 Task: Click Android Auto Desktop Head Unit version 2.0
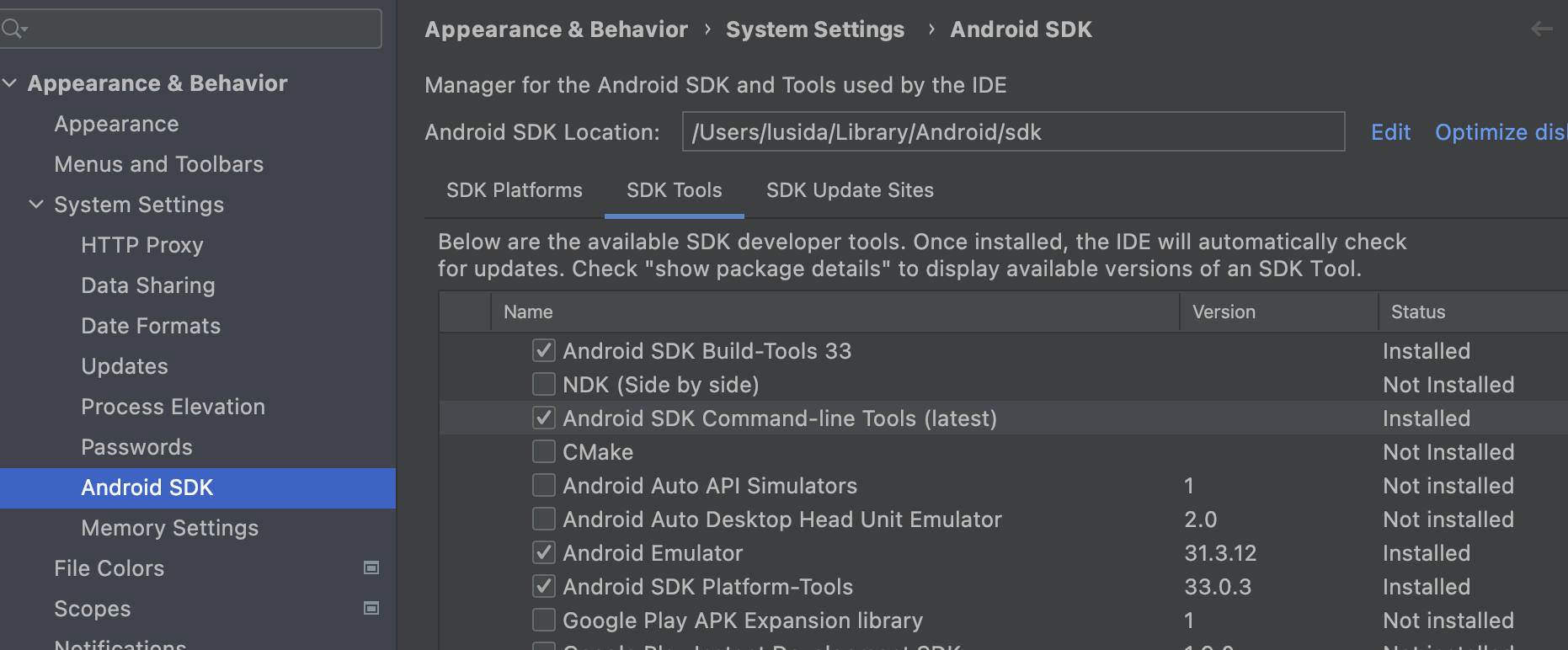1200,519
